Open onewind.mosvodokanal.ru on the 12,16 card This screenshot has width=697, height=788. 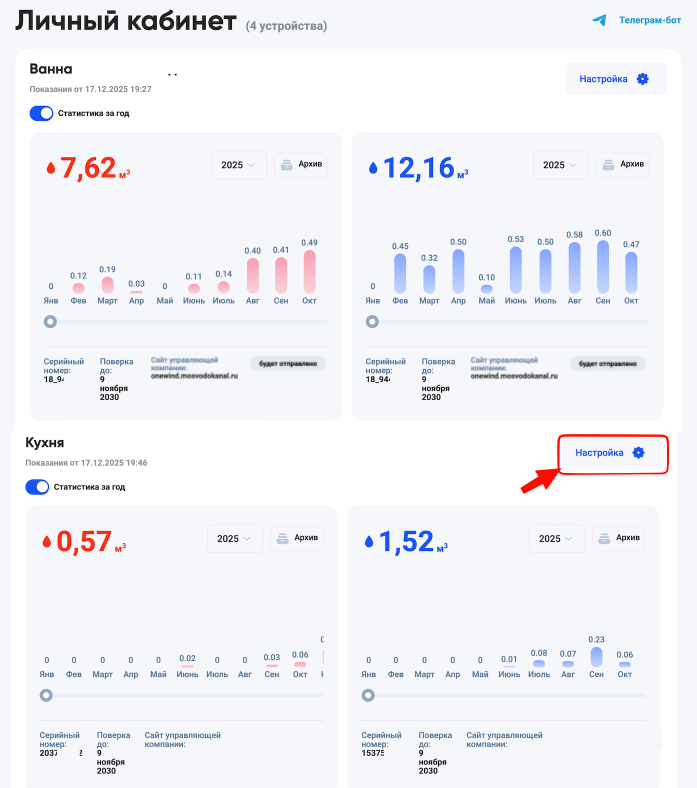514,376
